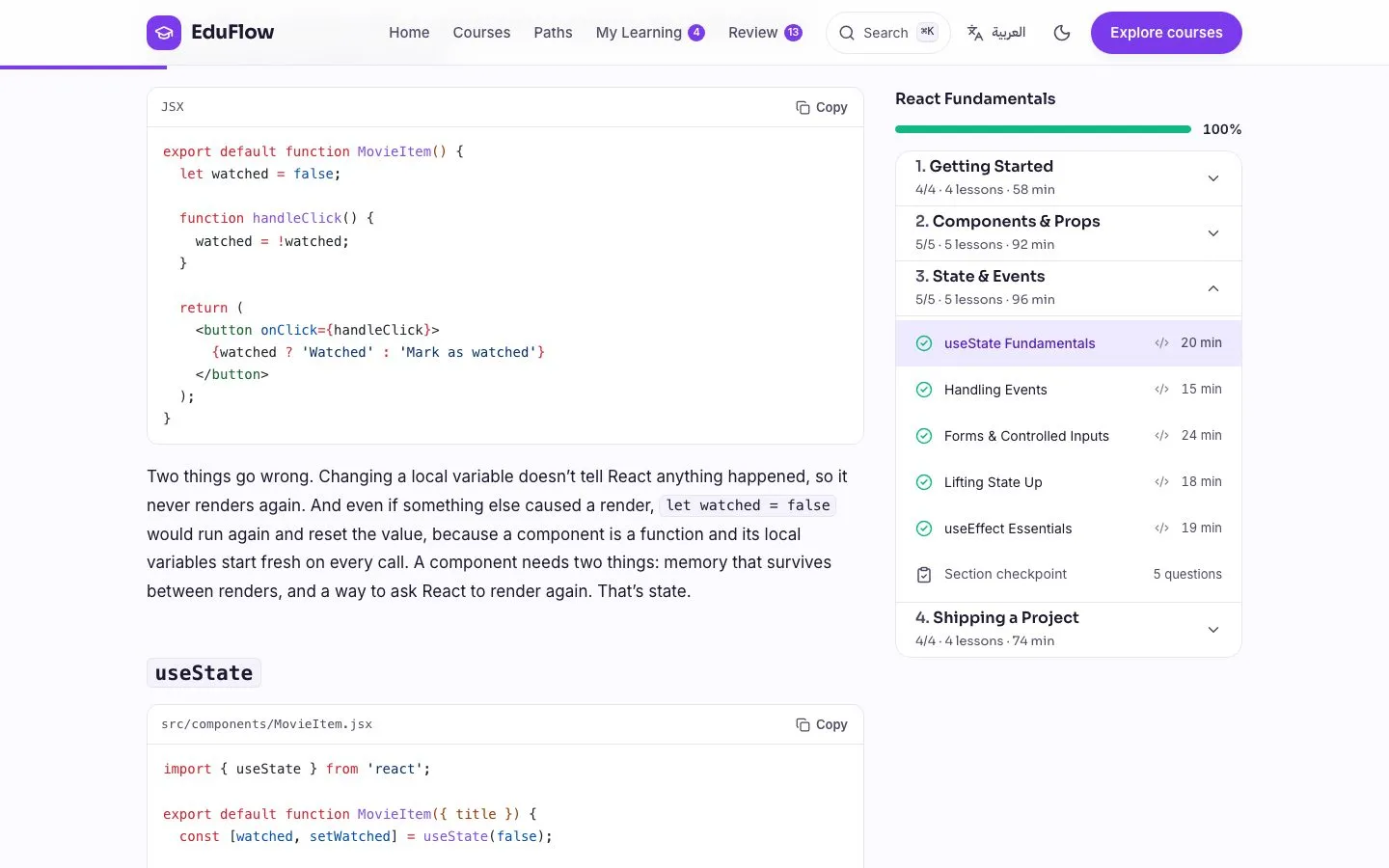
Task: Click the src/components/MovieItem.jsx file label
Action: tap(266, 724)
